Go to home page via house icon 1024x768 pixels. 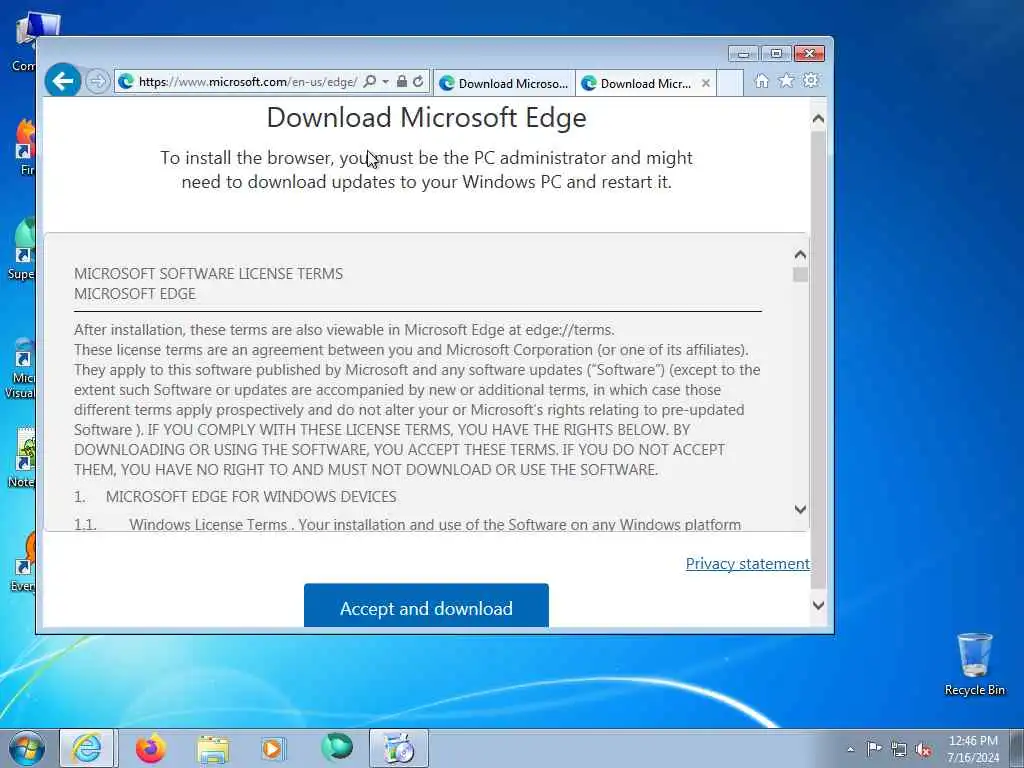[761, 81]
